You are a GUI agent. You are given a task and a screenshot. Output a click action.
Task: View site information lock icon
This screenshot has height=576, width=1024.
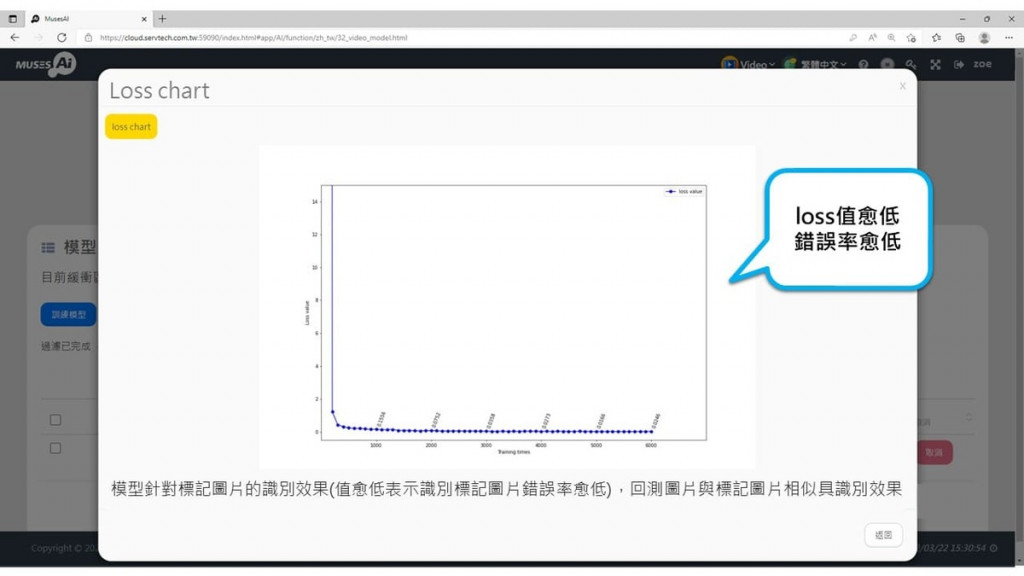pos(88,38)
